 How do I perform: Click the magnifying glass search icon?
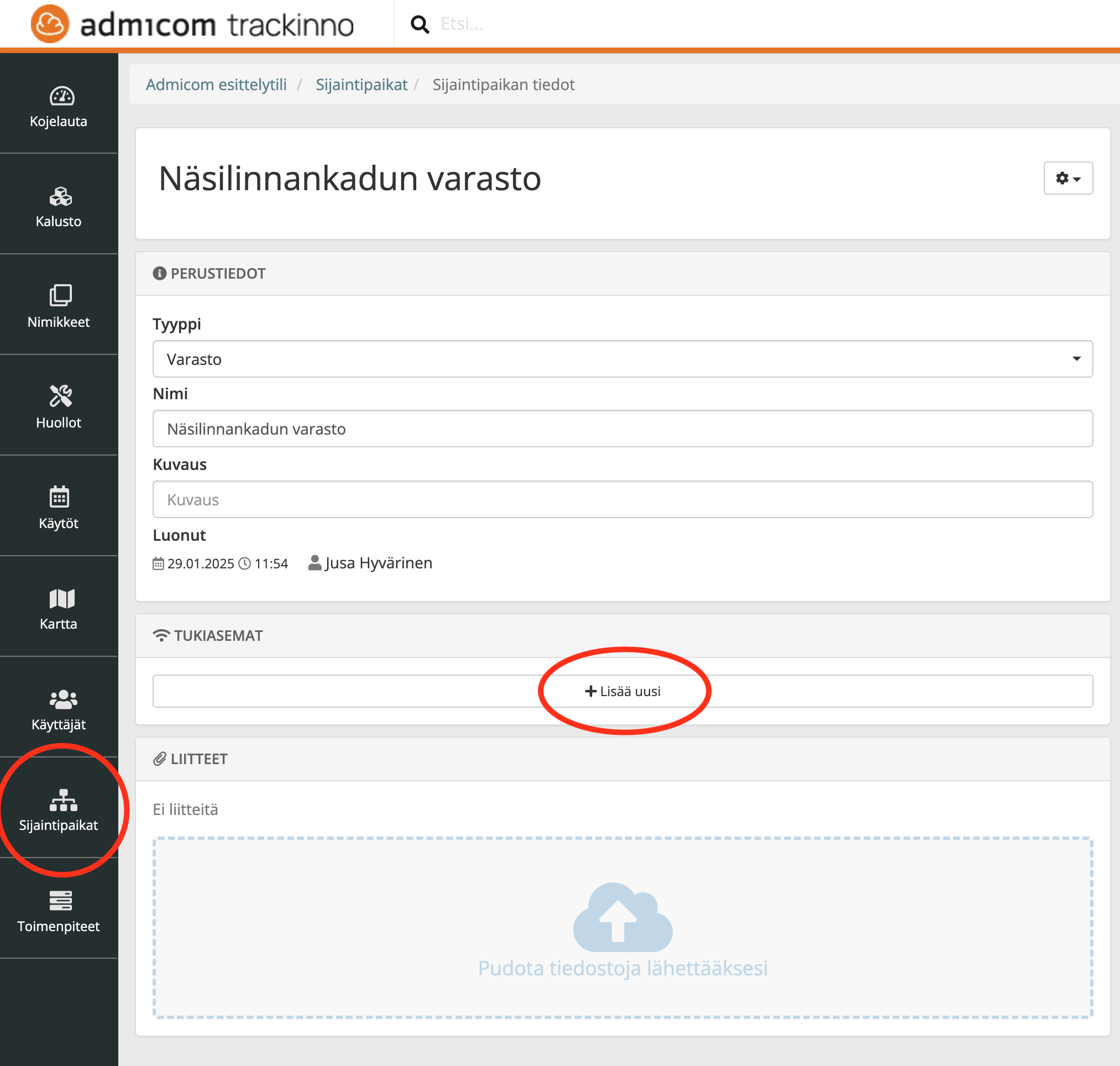pos(420,24)
